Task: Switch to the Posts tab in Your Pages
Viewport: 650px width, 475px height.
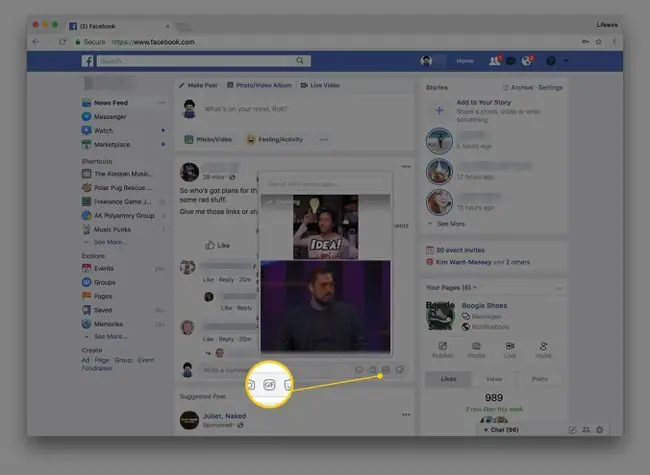Action: [x=539, y=379]
